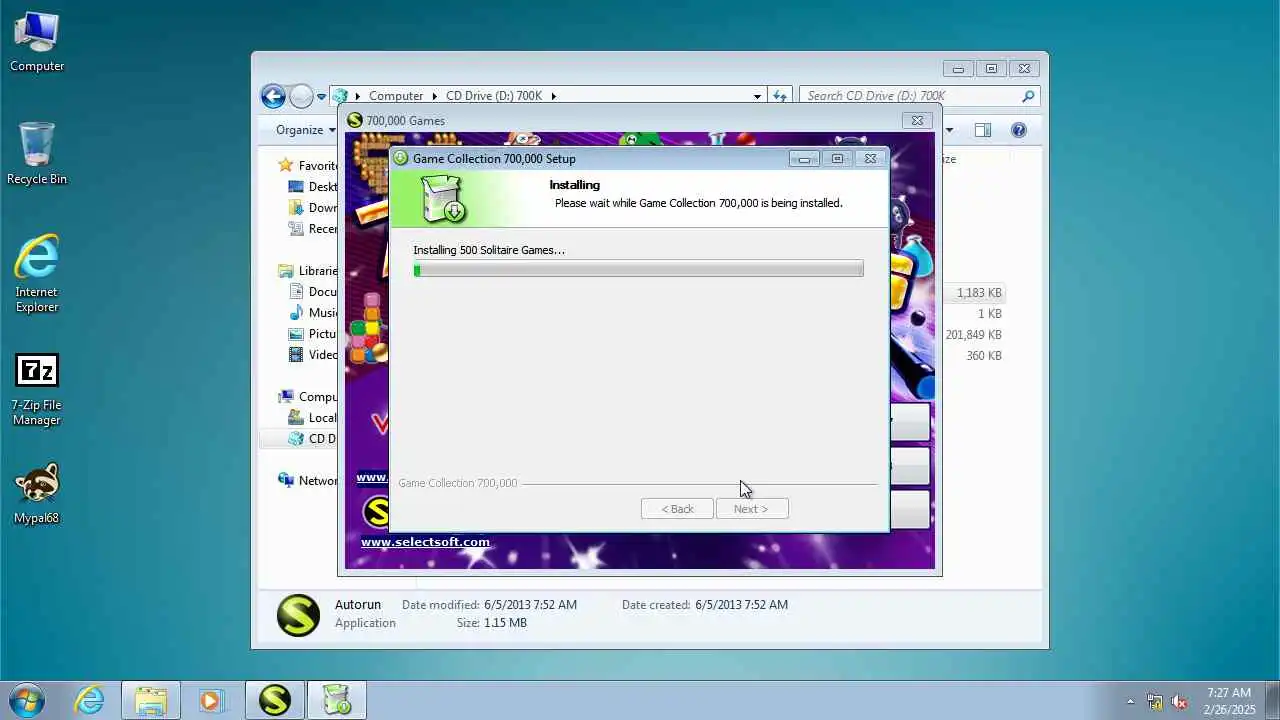Select Desktop in the navigation pane

pos(312,187)
